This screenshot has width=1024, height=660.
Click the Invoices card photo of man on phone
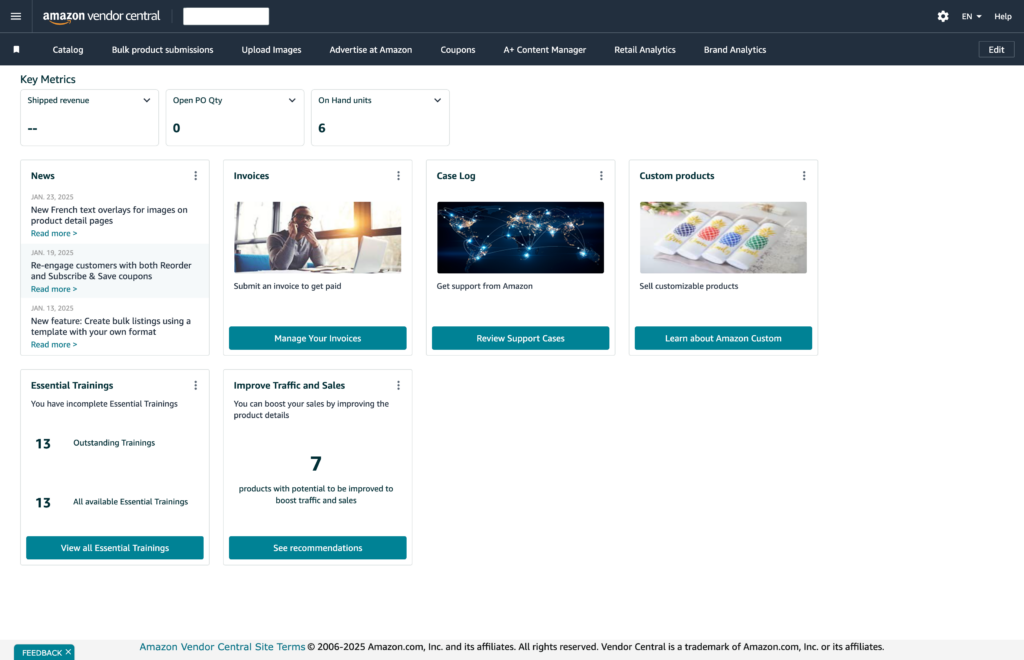point(317,237)
